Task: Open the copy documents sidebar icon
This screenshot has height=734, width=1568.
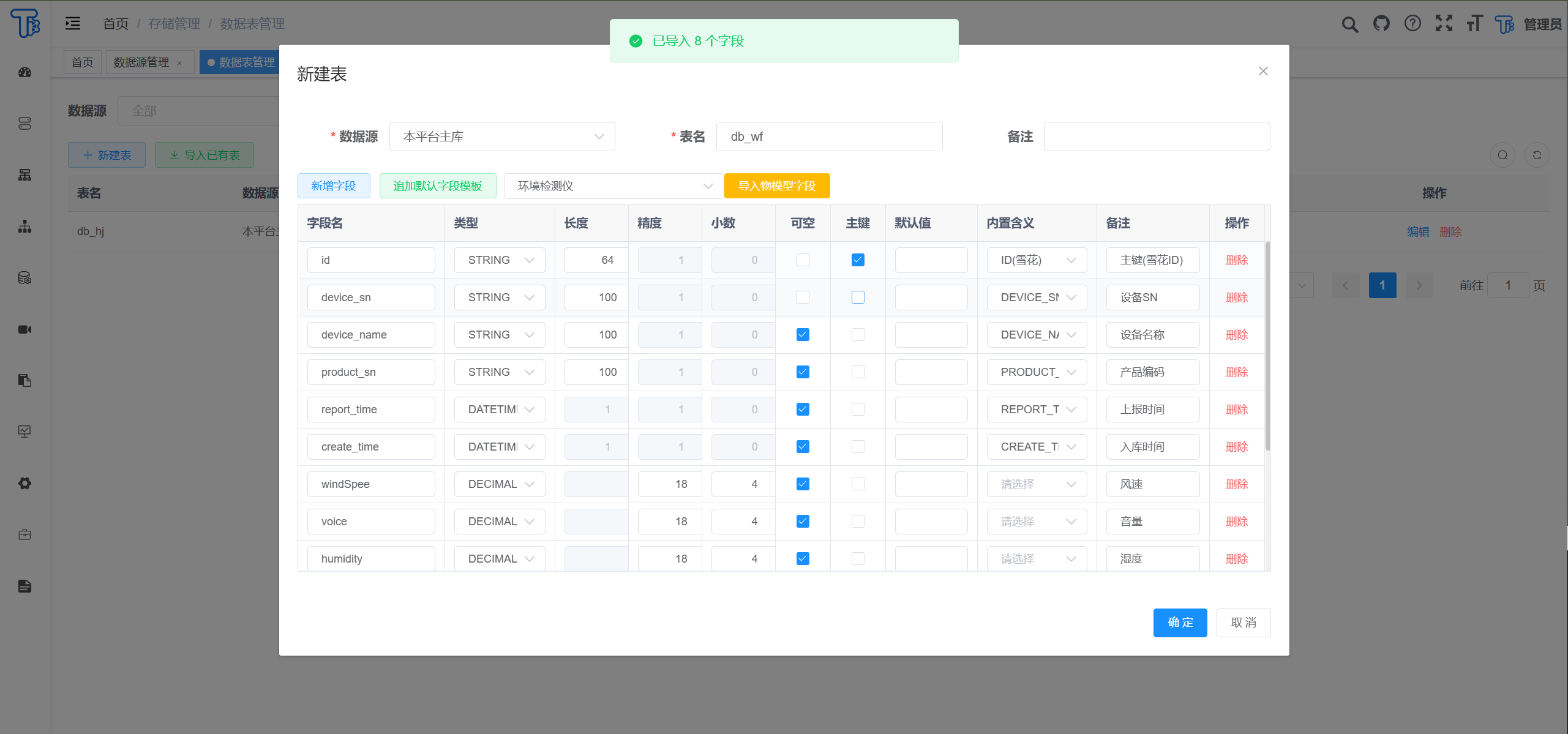Action: click(24, 381)
